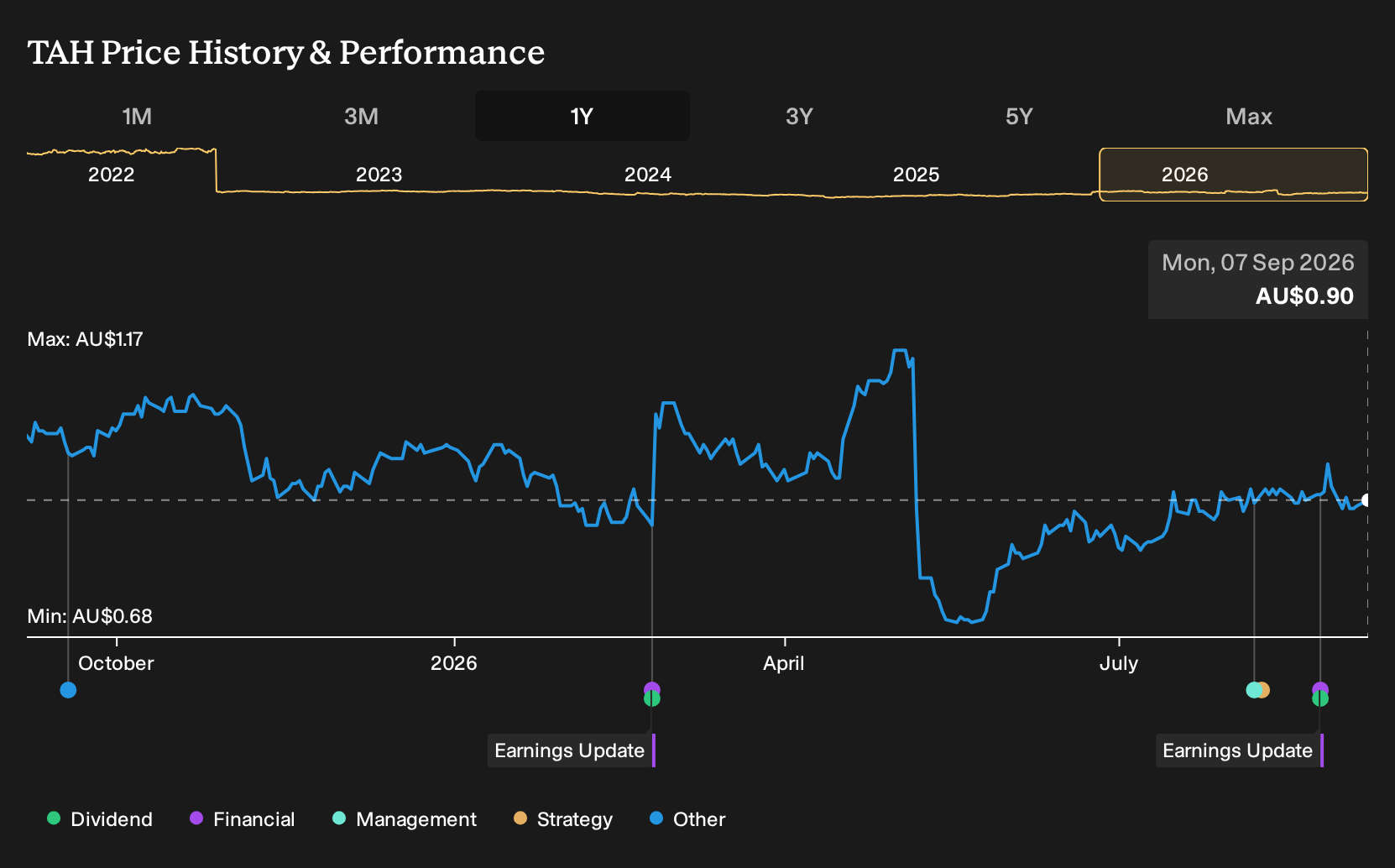Screen dimensions: 1395x868
Task: Click the April axis label
Action: click(x=784, y=663)
